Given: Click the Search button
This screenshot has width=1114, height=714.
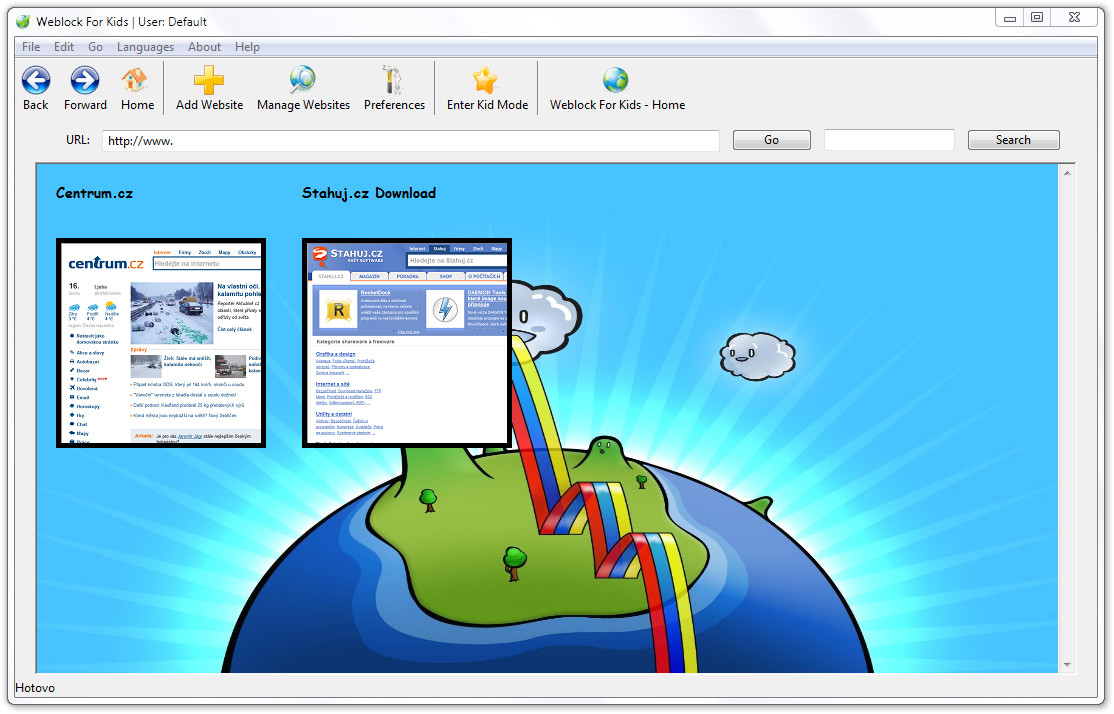Looking at the screenshot, I should click(x=1013, y=140).
